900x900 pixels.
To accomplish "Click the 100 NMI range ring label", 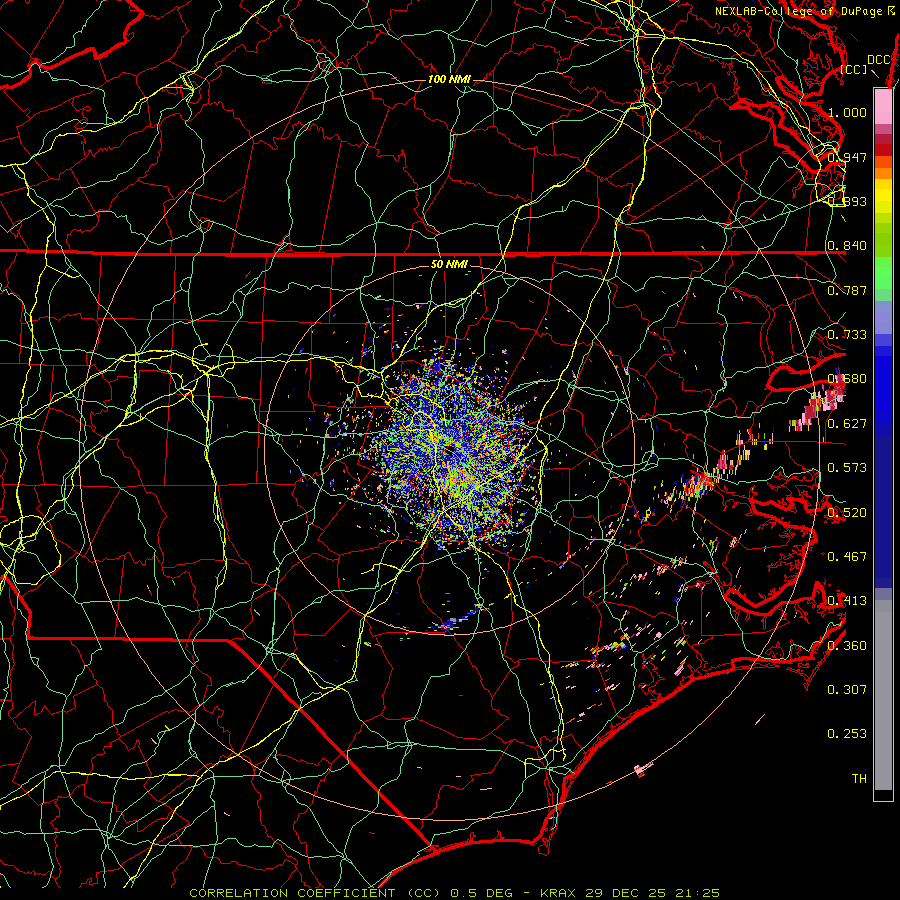I will click(x=449, y=79).
